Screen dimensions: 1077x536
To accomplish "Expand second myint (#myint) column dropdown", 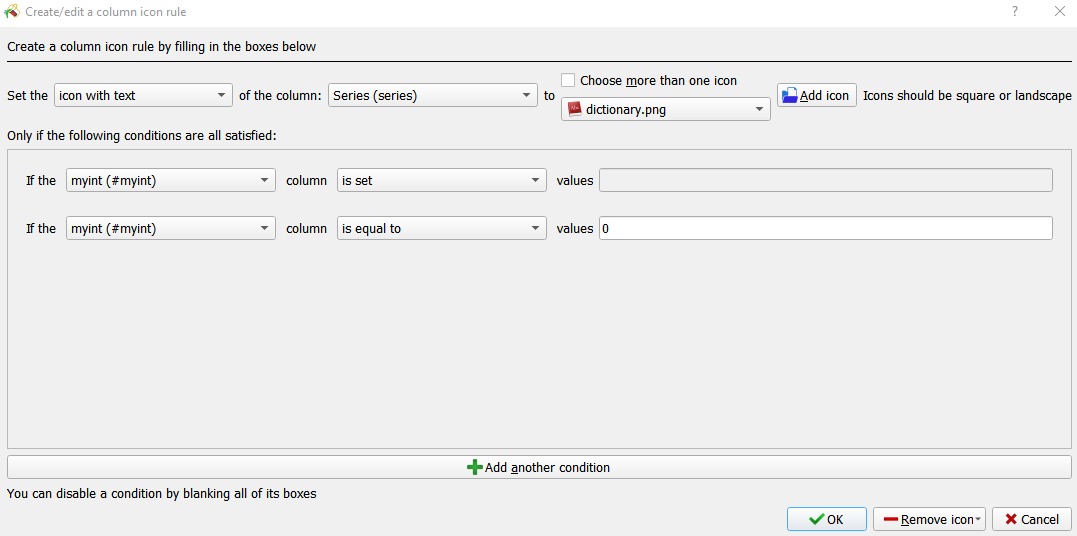I will click(170, 229).
